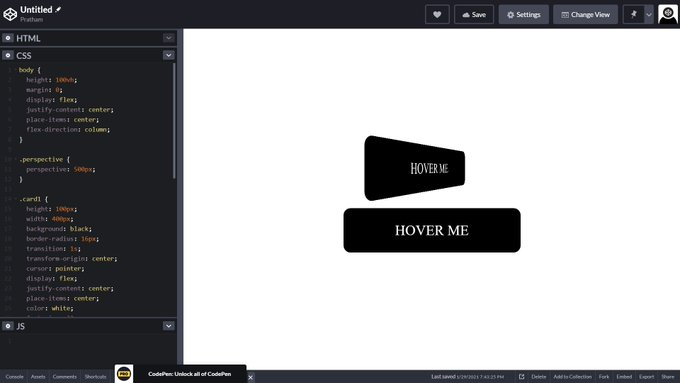Screen dimensions: 680x383
Task: Click the 'transition: 1s;' CSS line
Action: click(x=53, y=249)
